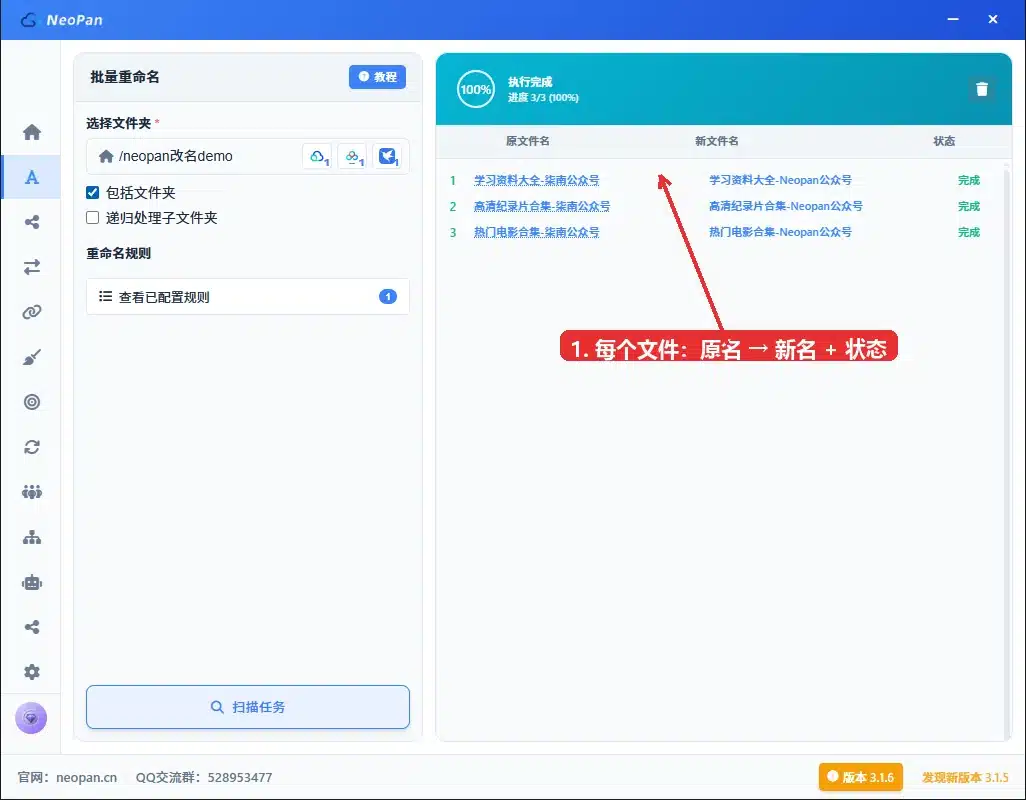This screenshot has height=800, width=1026.
Task: Open the upper share sidebar icon
Action: (x=31, y=222)
